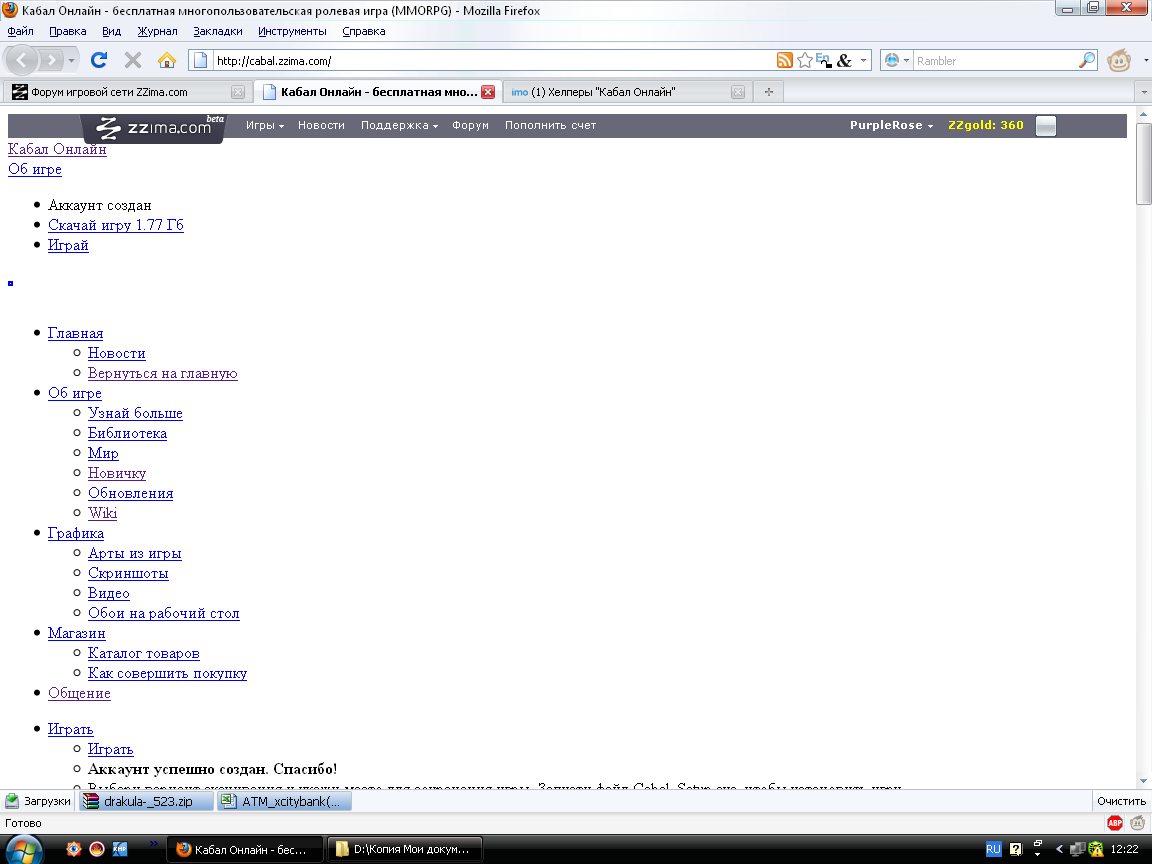The height and width of the screenshot is (864, 1152).
Task: Open the Закладки menu
Action: coord(217,31)
